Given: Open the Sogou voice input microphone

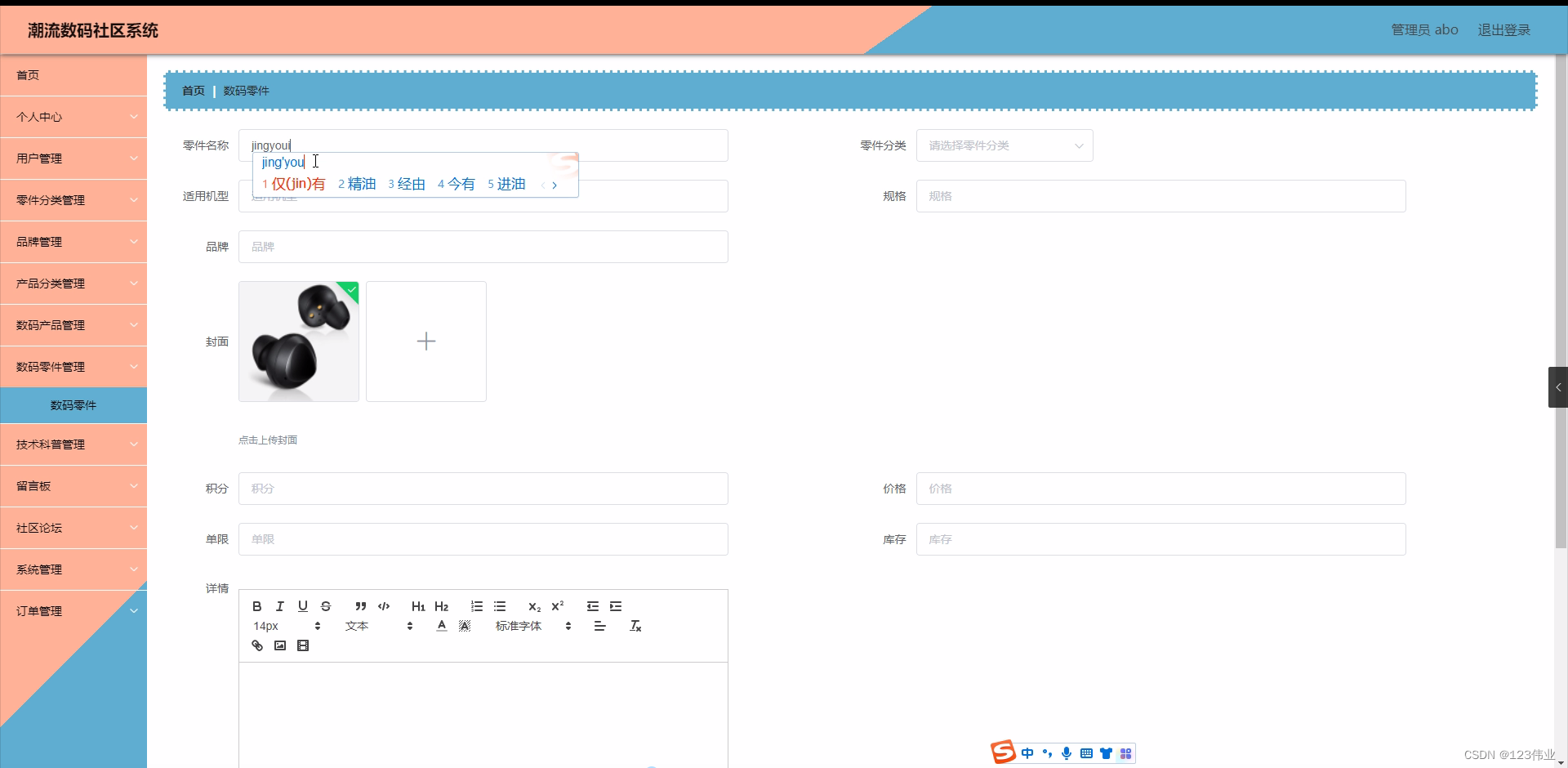Looking at the screenshot, I should click(x=1067, y=753).
